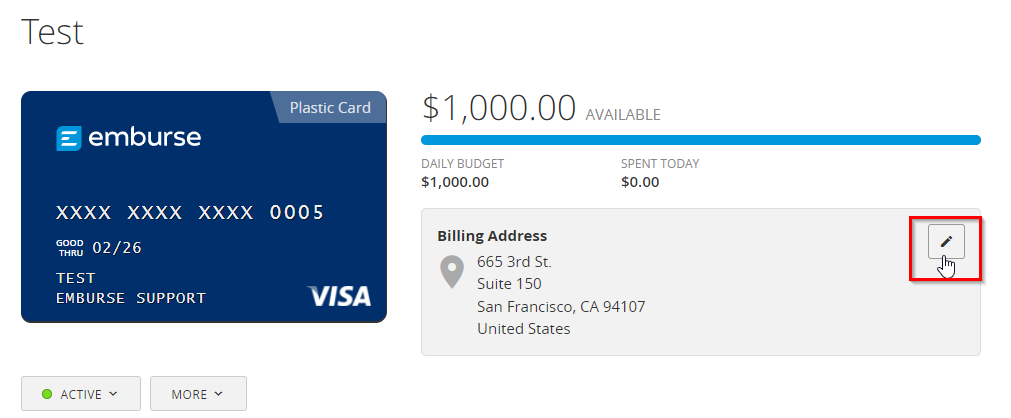Click the Spent Today $0.00 value
This screenshot has width=1011, height=418.
pos(640,182)
